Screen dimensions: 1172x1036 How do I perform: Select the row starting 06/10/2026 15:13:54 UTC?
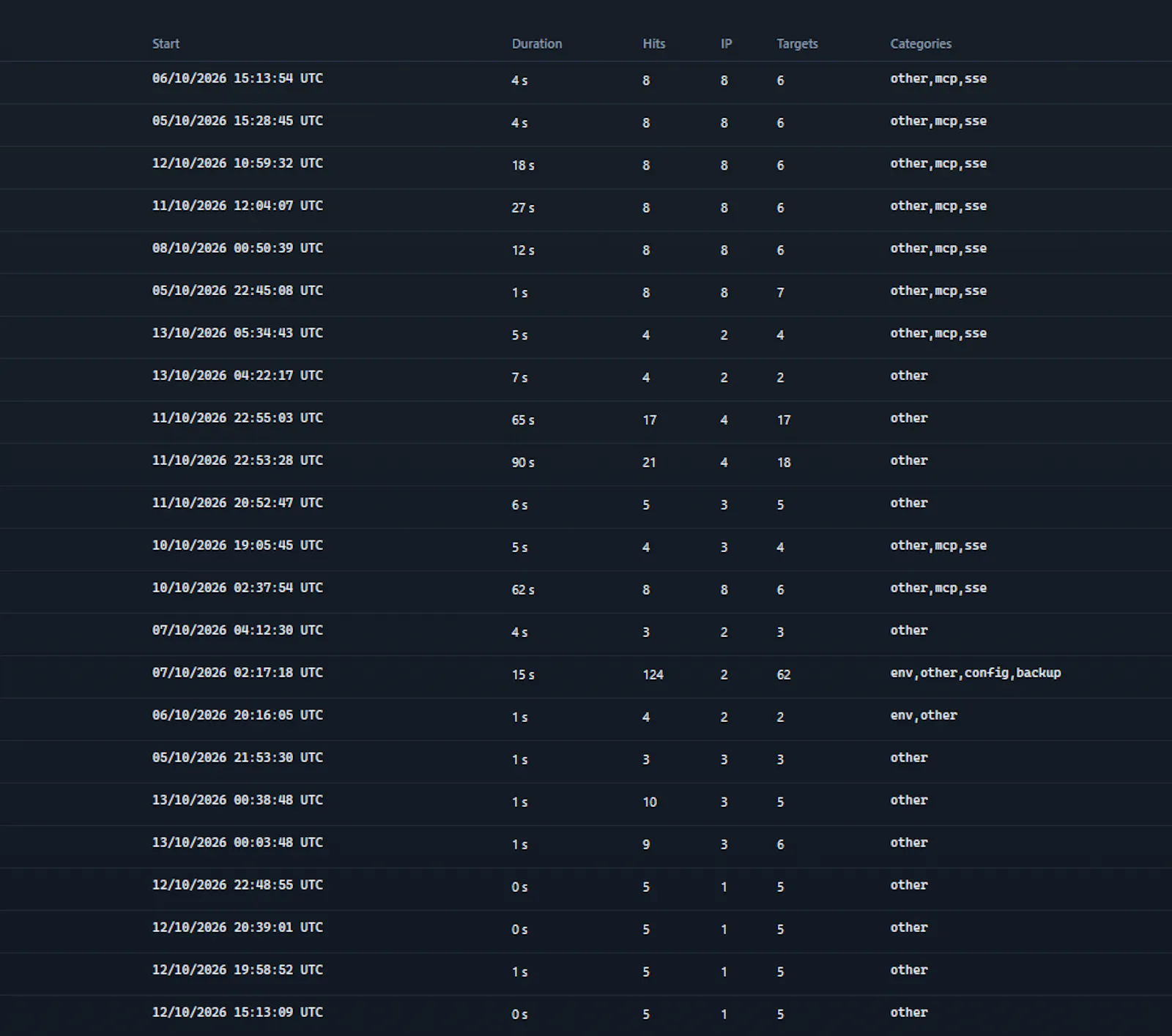586,83
